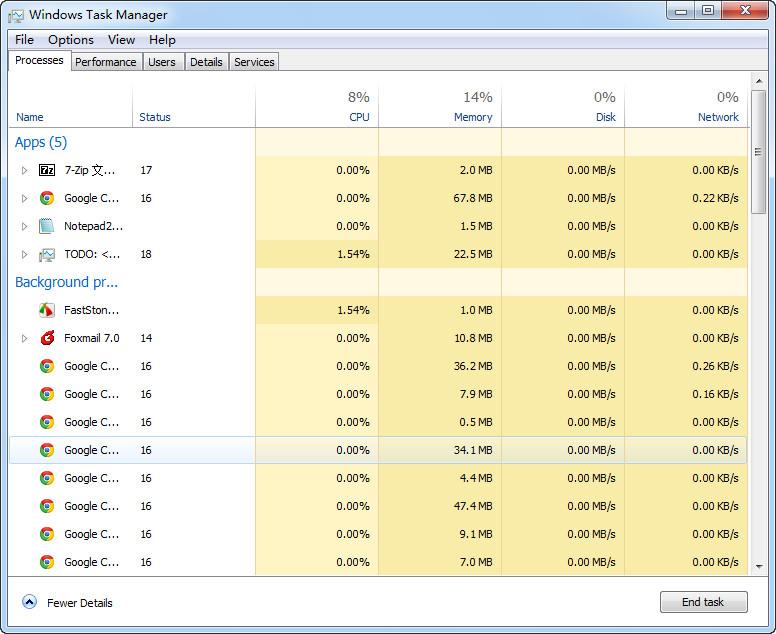The width and height of the screenshot is (776, 634).
Task: Click Chrome icon in row with 34.1 MB
Action: click(47, 450)
